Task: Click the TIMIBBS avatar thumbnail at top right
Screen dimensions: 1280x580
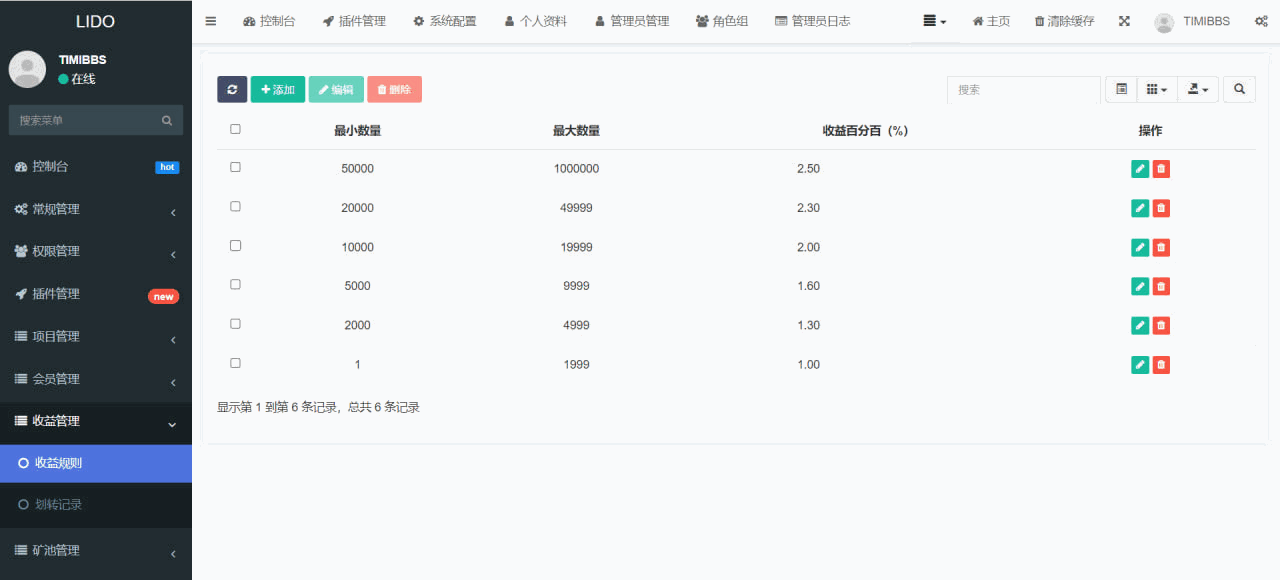Action: (1164, 21)
